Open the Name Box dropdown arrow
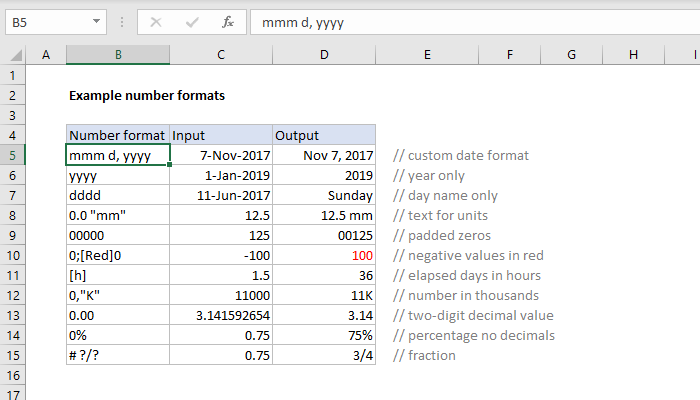 coord(96,21)
